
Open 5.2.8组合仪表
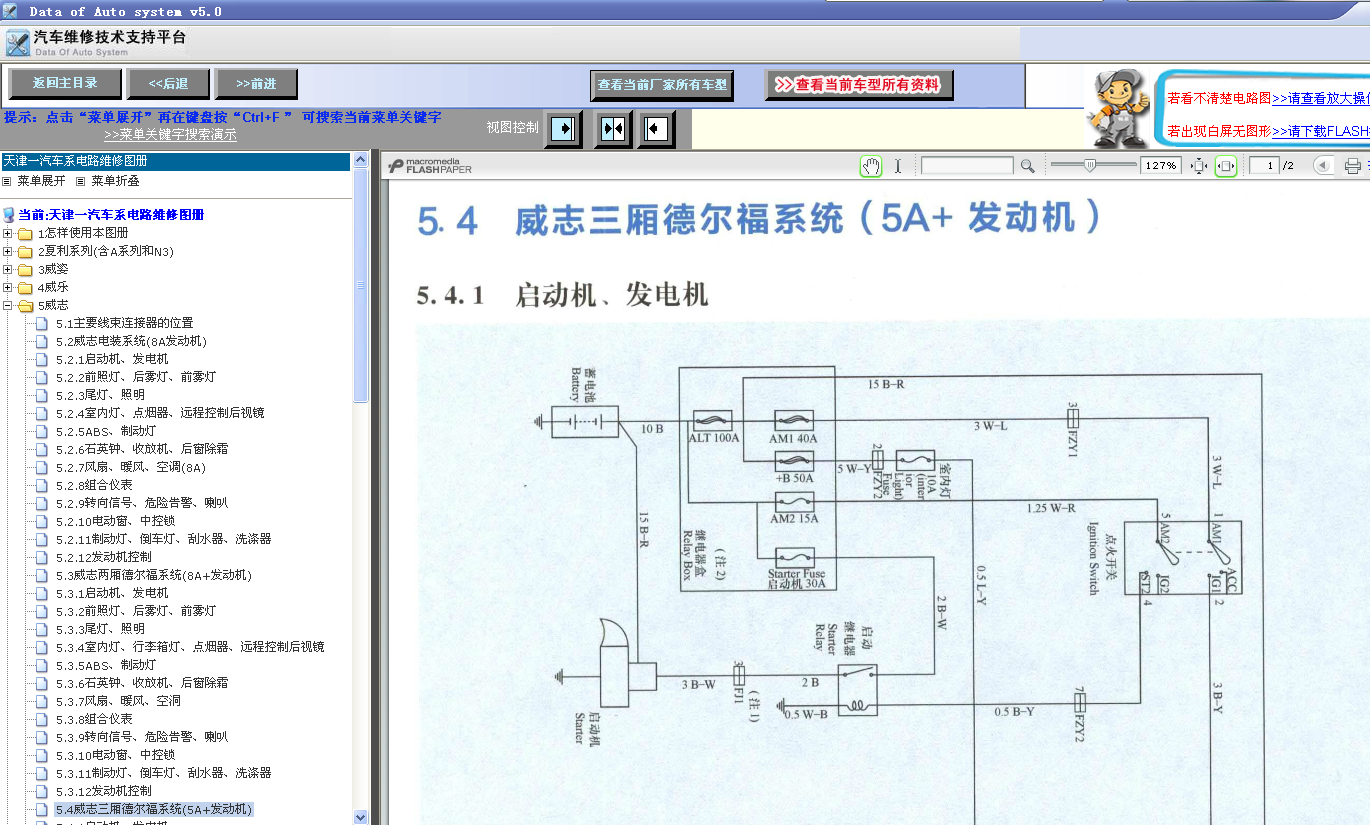click(x=94, y=485)
